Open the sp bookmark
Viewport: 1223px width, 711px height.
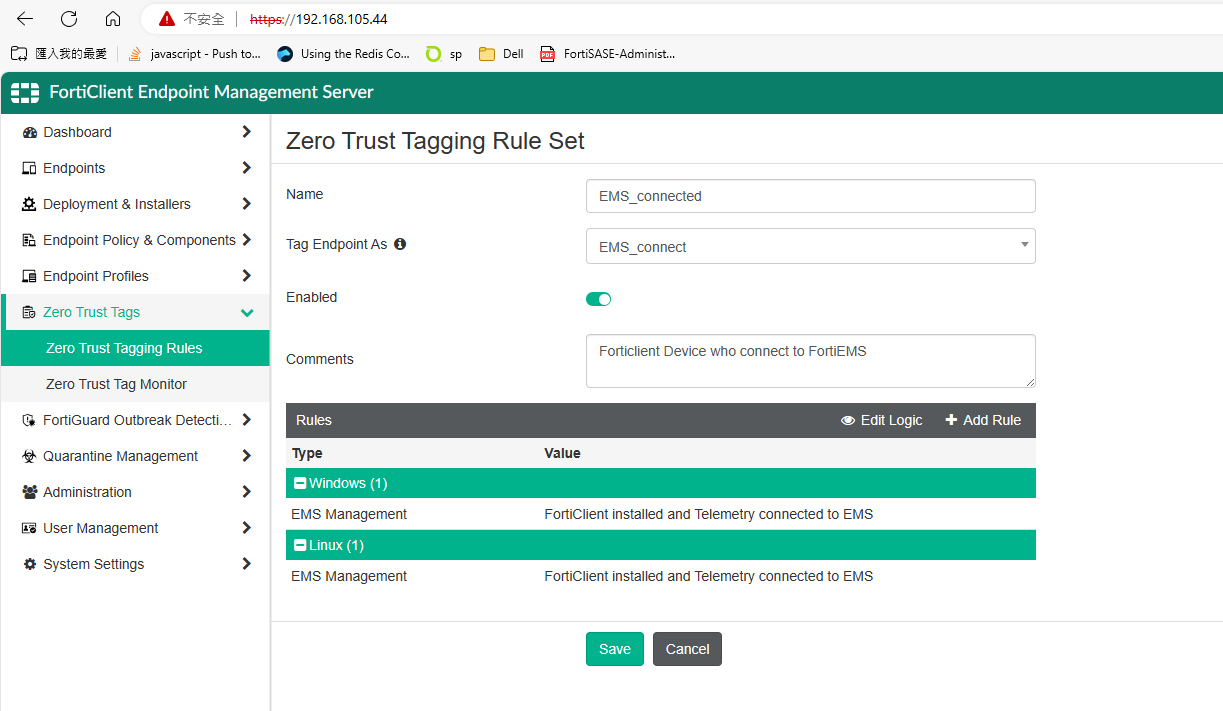[x=444, y=54]
